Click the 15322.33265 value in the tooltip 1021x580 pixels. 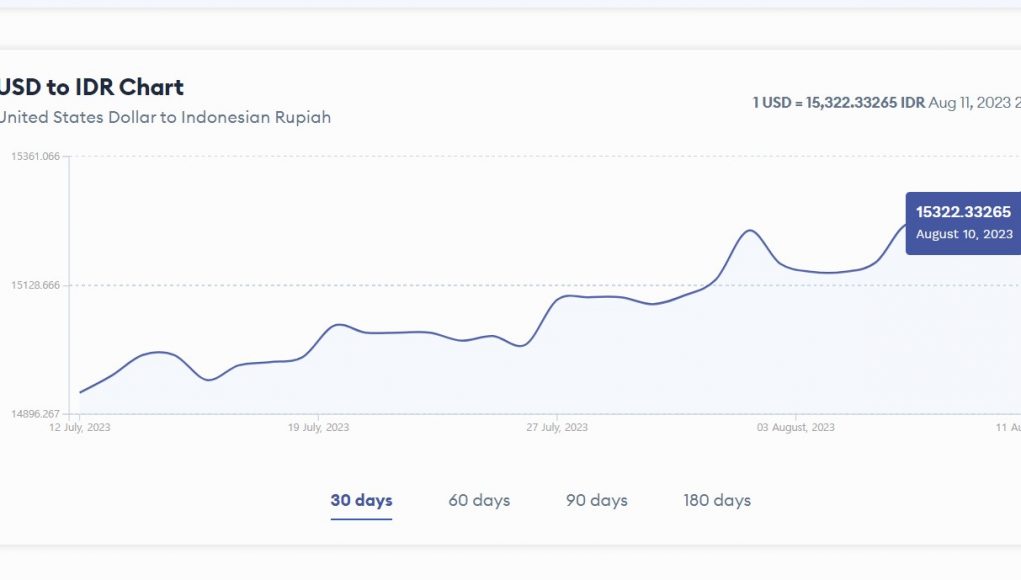963,212
